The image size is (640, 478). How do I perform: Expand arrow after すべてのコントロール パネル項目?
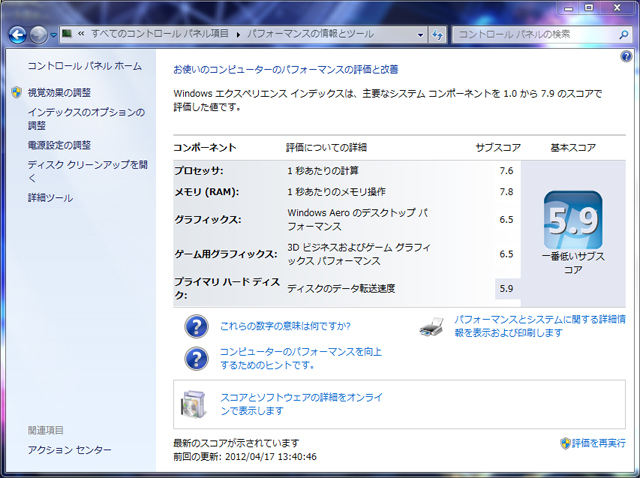238,35
